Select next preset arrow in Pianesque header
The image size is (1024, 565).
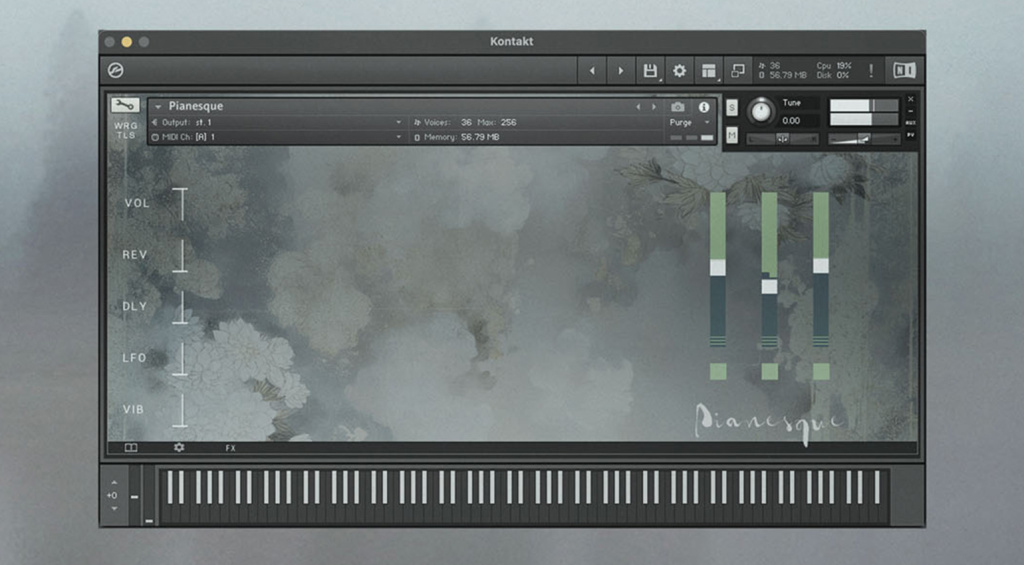[x=654, y=106]
